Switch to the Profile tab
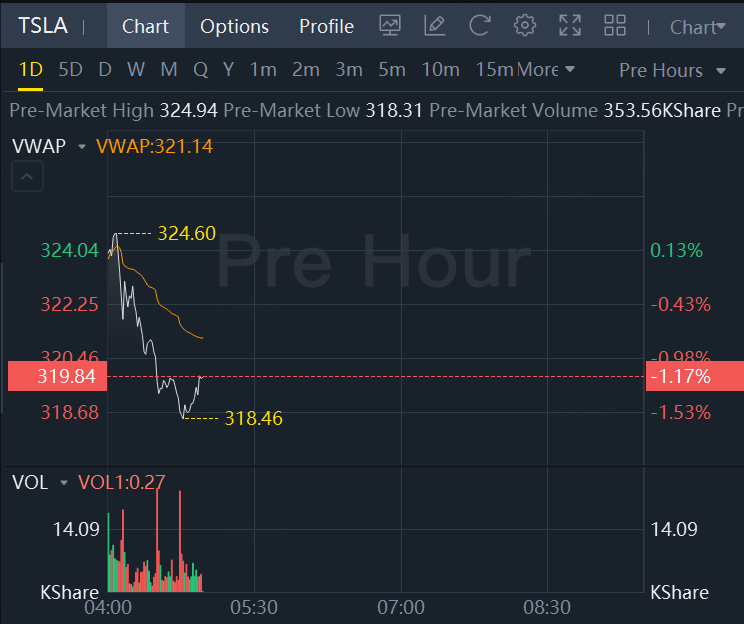 tap(326, 26)
